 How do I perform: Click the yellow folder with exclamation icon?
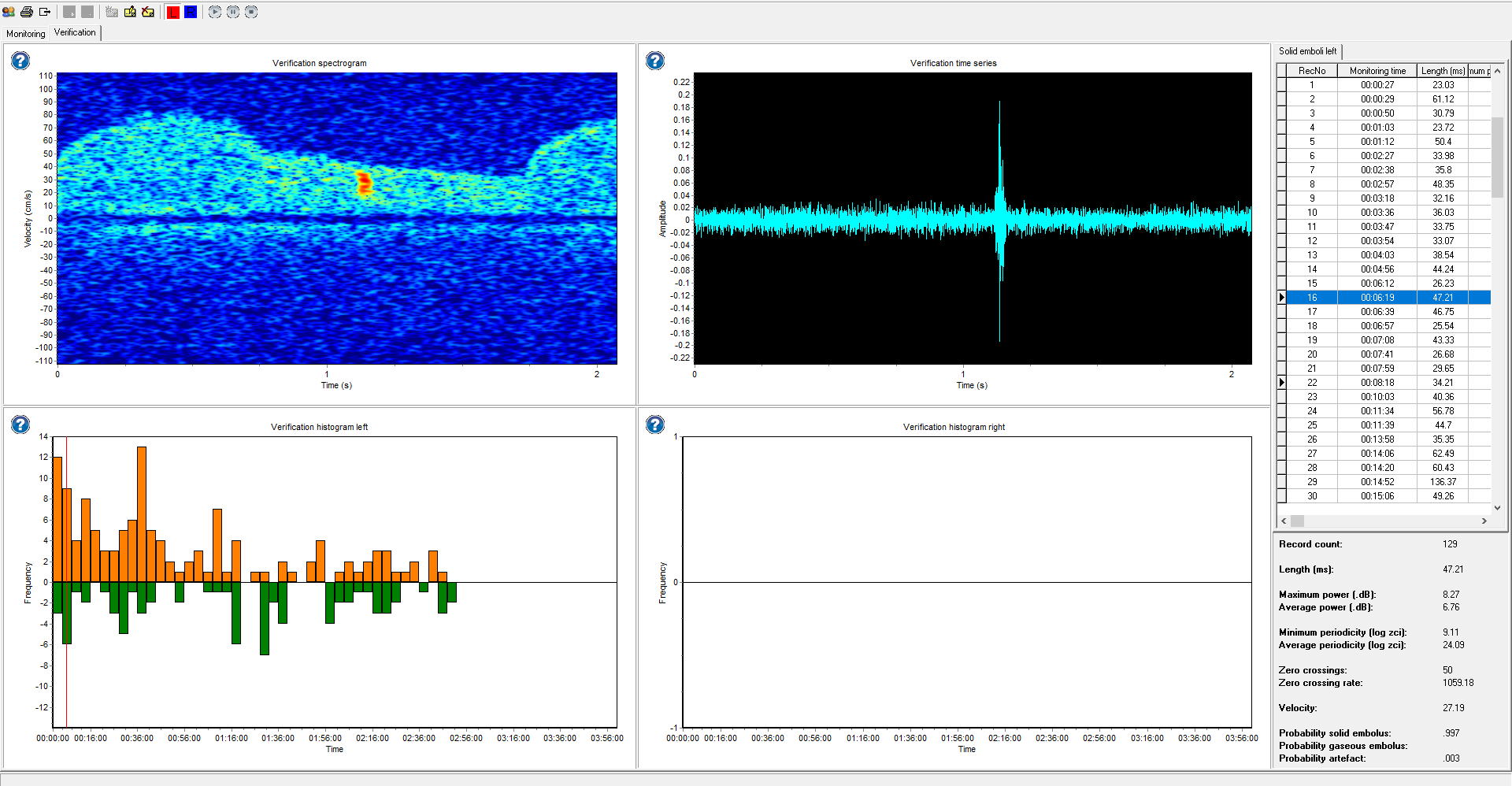(x=130, y=12)
